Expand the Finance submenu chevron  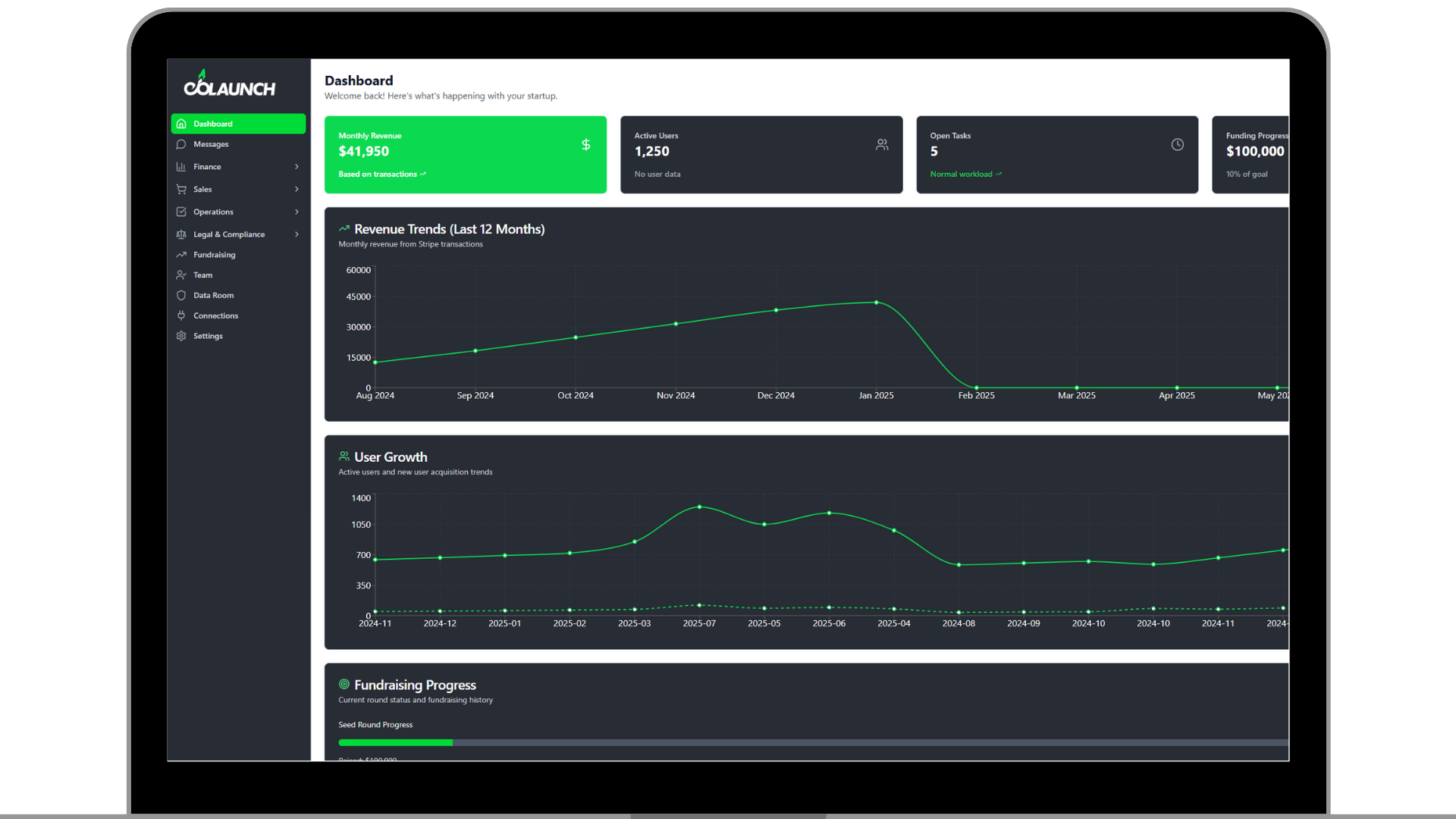[297, 167]
